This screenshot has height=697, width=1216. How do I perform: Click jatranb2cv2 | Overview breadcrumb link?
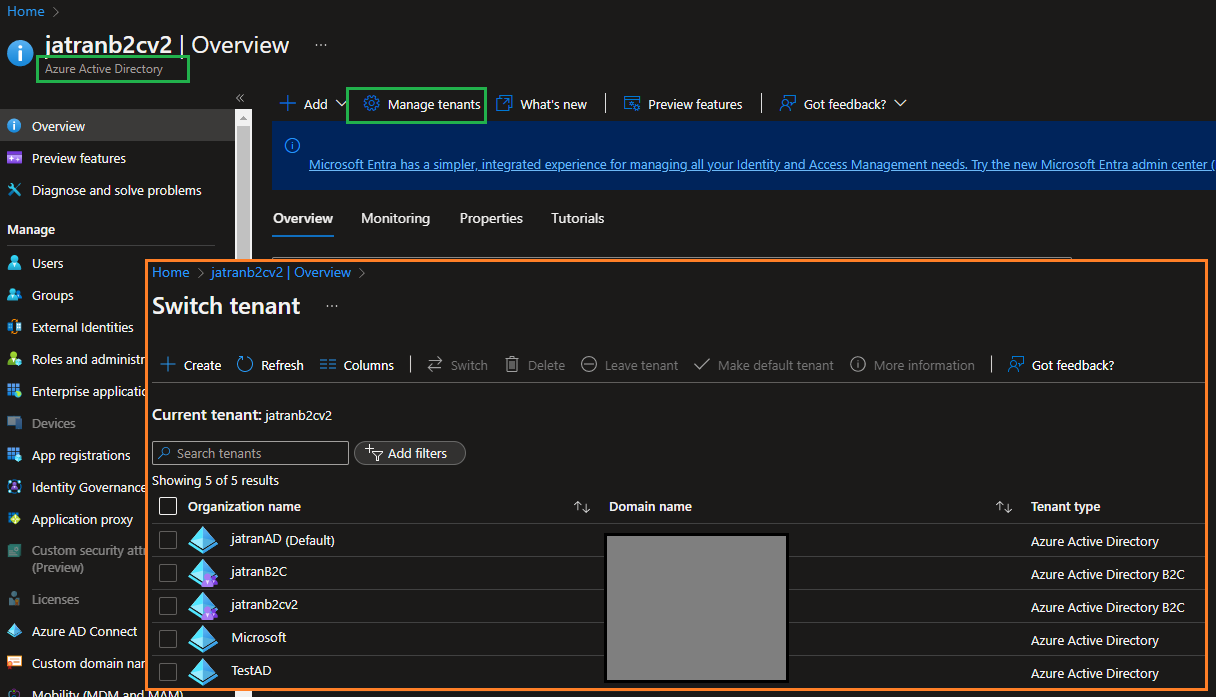click(x=281, y=272)
